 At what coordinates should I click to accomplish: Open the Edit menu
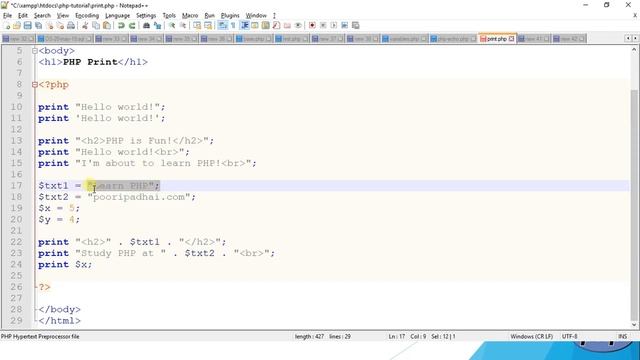pos(23,16)
